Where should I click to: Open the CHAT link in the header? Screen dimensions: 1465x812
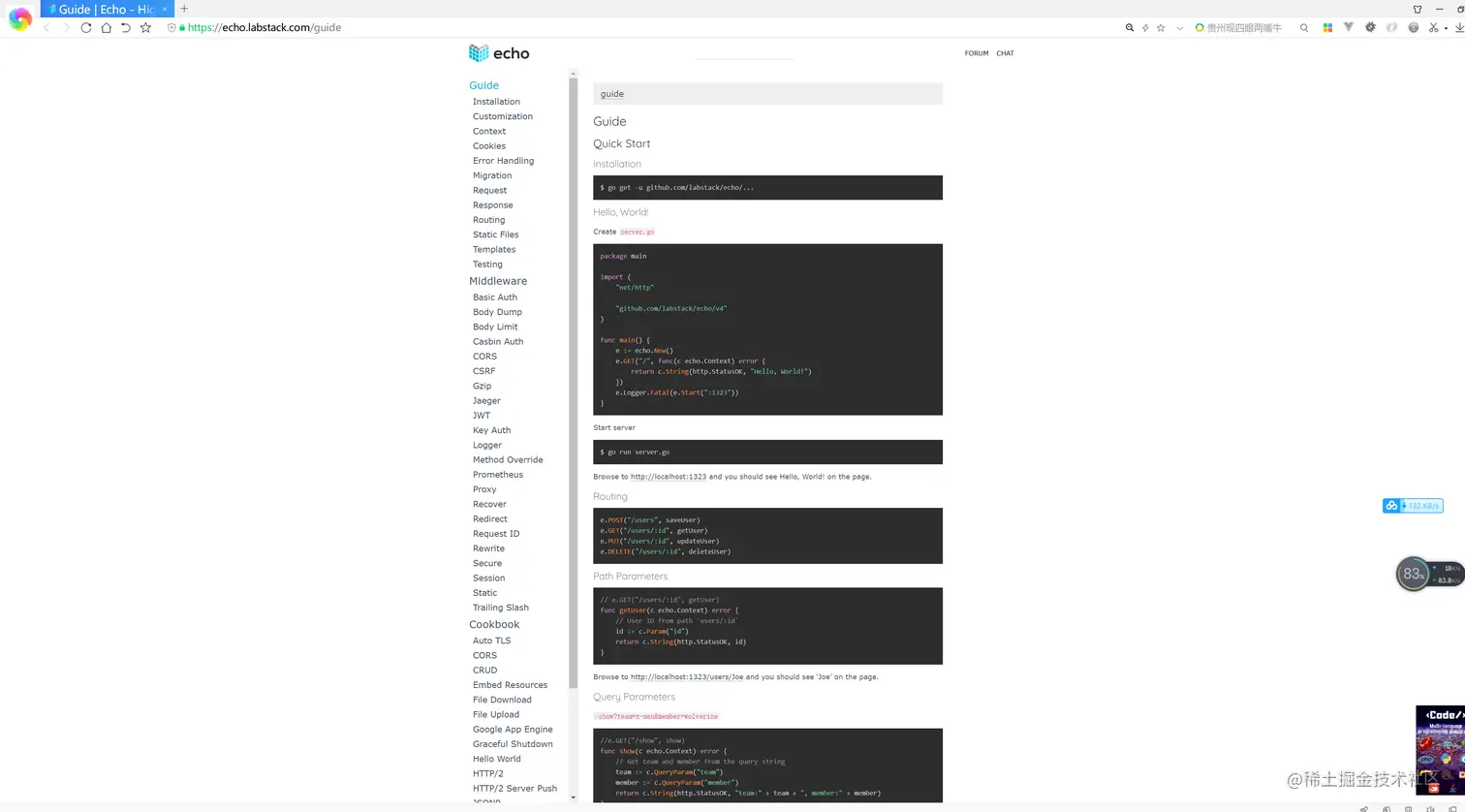(1005, 53)
